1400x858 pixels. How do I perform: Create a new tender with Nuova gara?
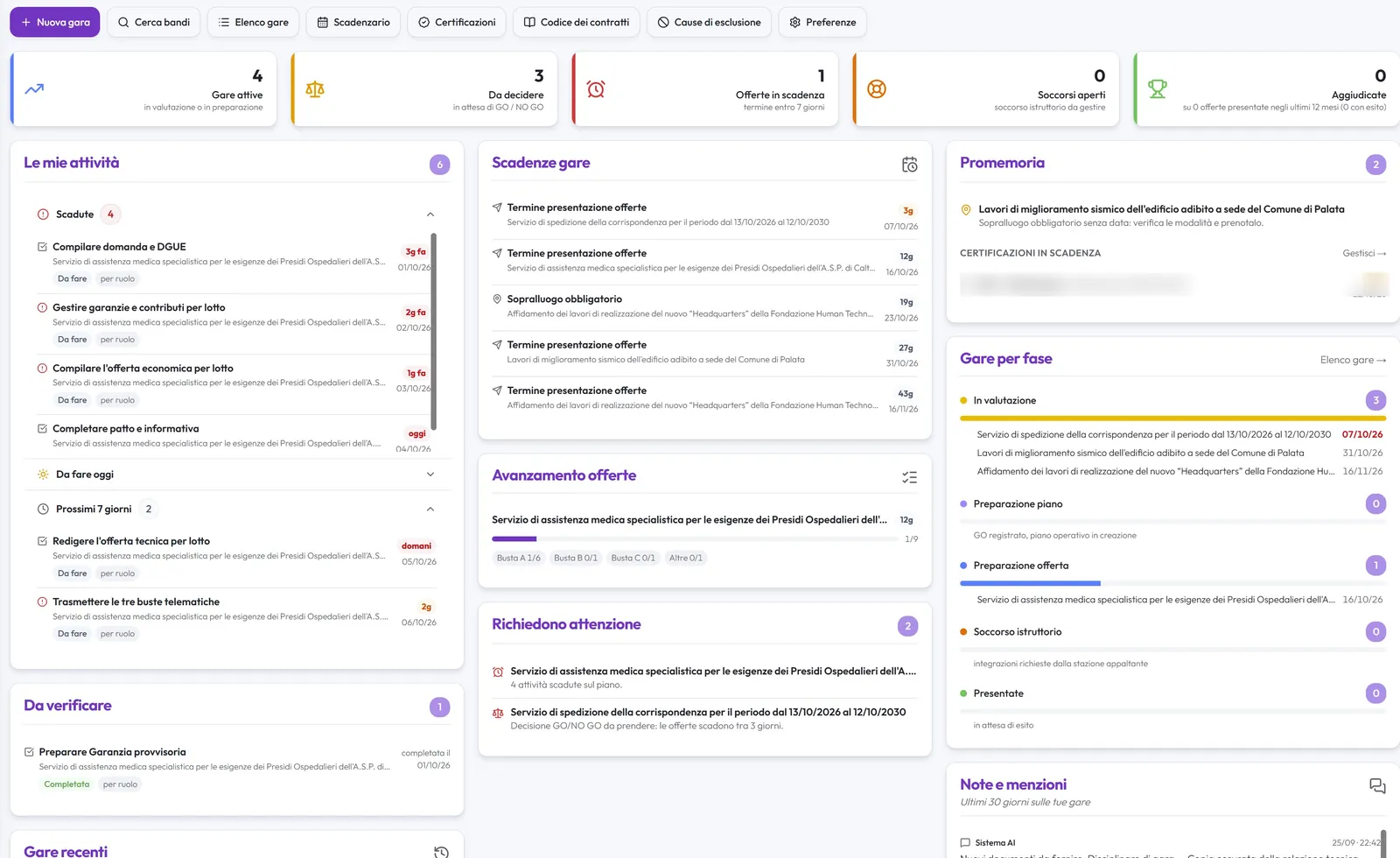pos(55,22)
